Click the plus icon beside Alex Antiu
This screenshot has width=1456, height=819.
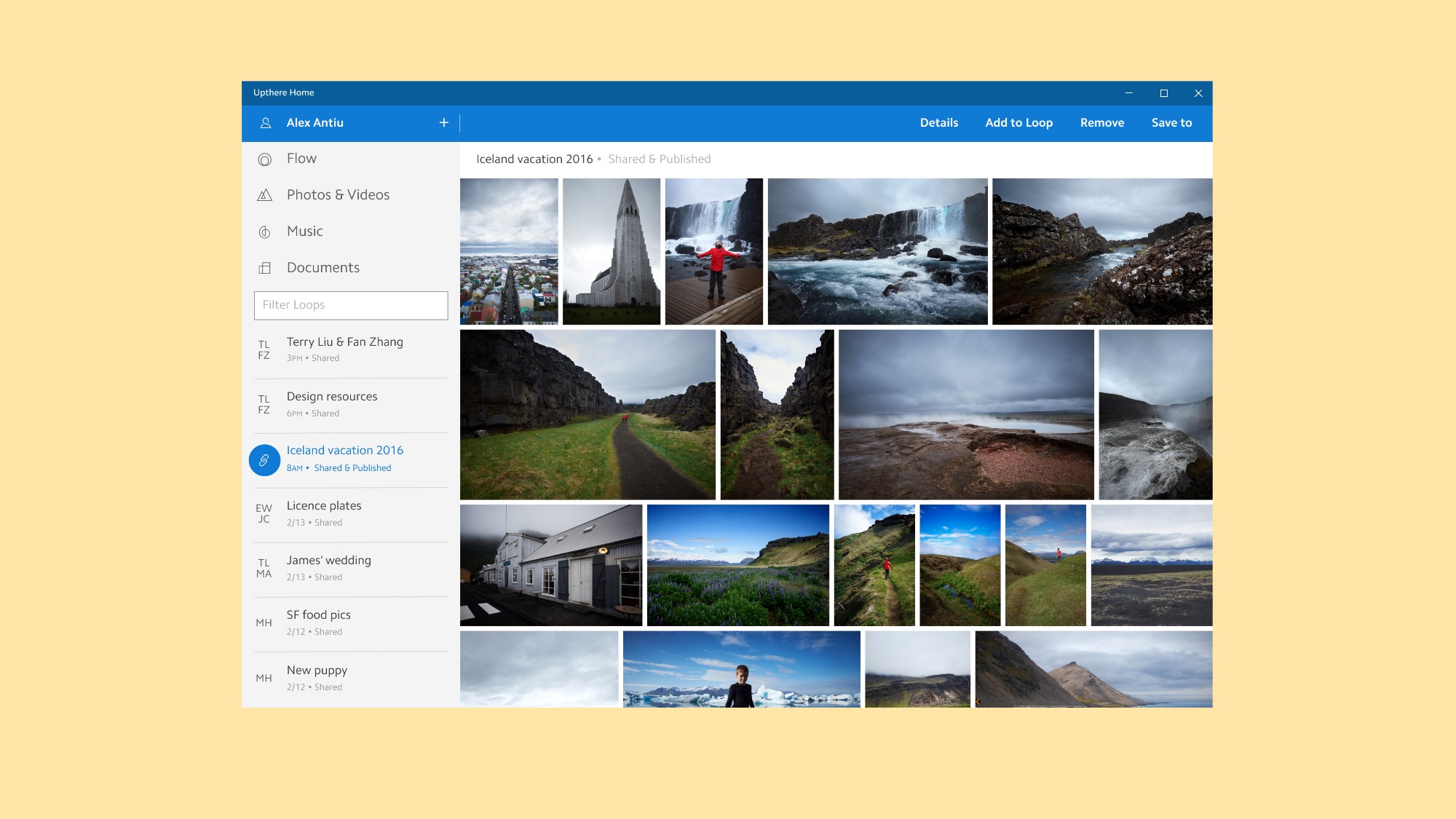[x=444, y=123]
